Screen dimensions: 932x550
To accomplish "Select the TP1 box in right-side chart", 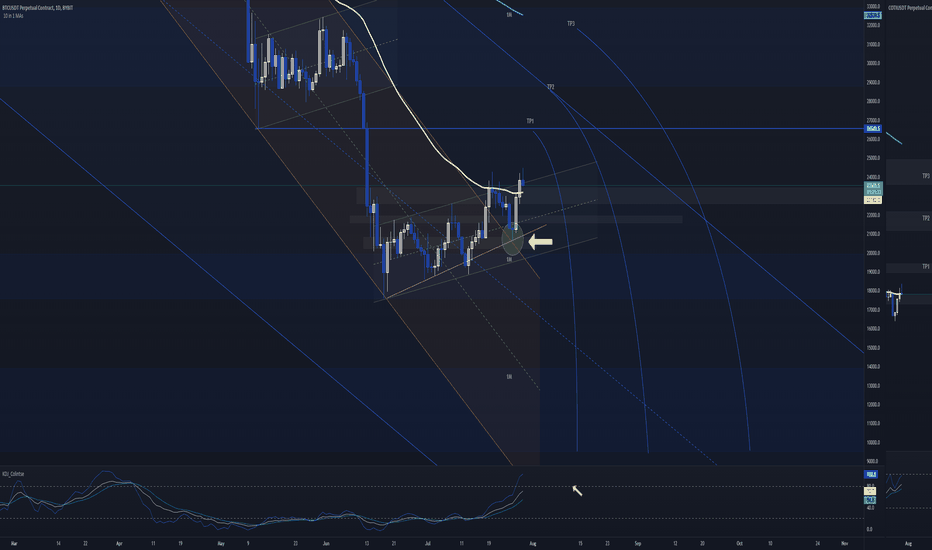I will point(909,268).
